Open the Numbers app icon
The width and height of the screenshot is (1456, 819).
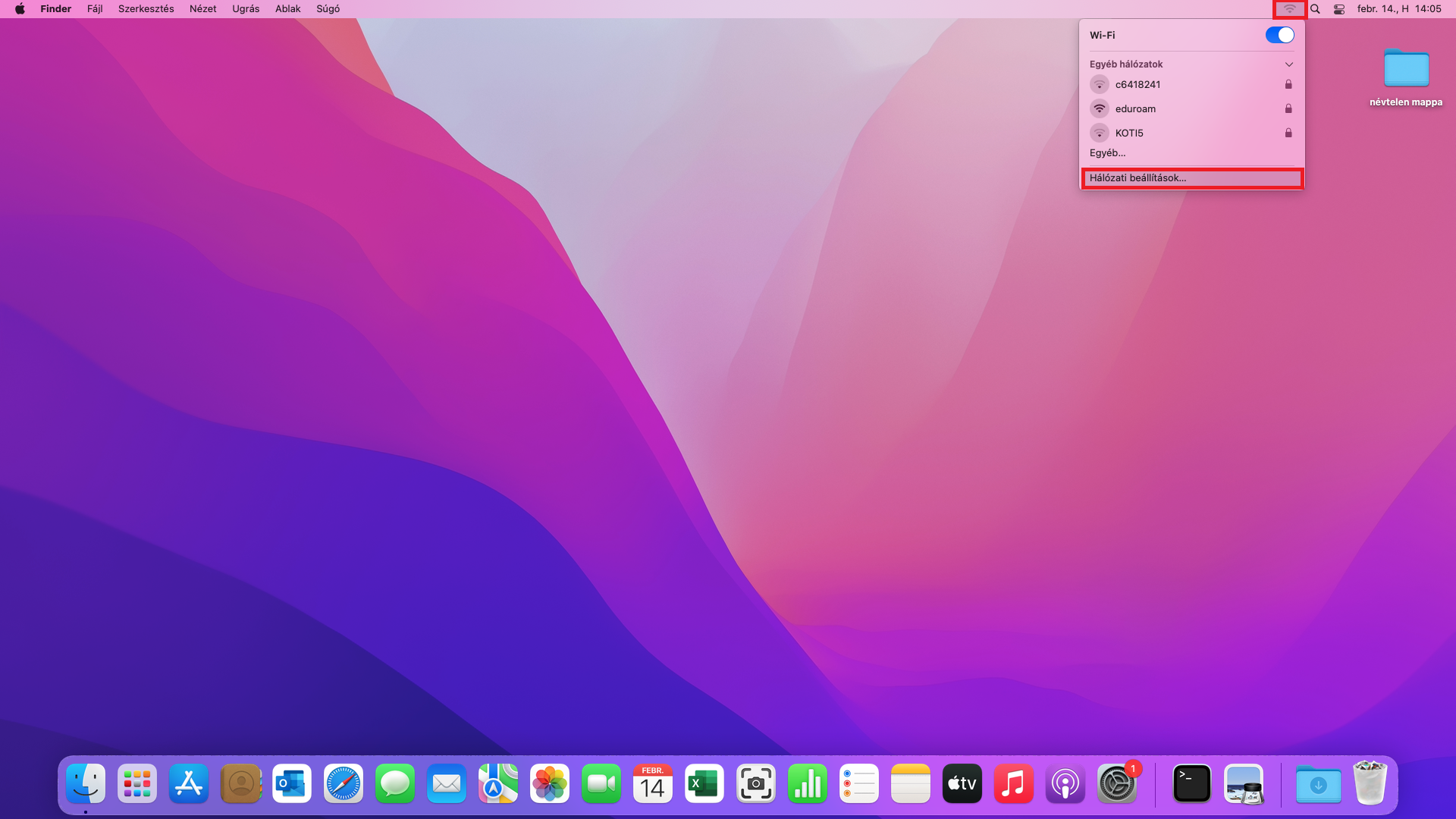point(808,784)
